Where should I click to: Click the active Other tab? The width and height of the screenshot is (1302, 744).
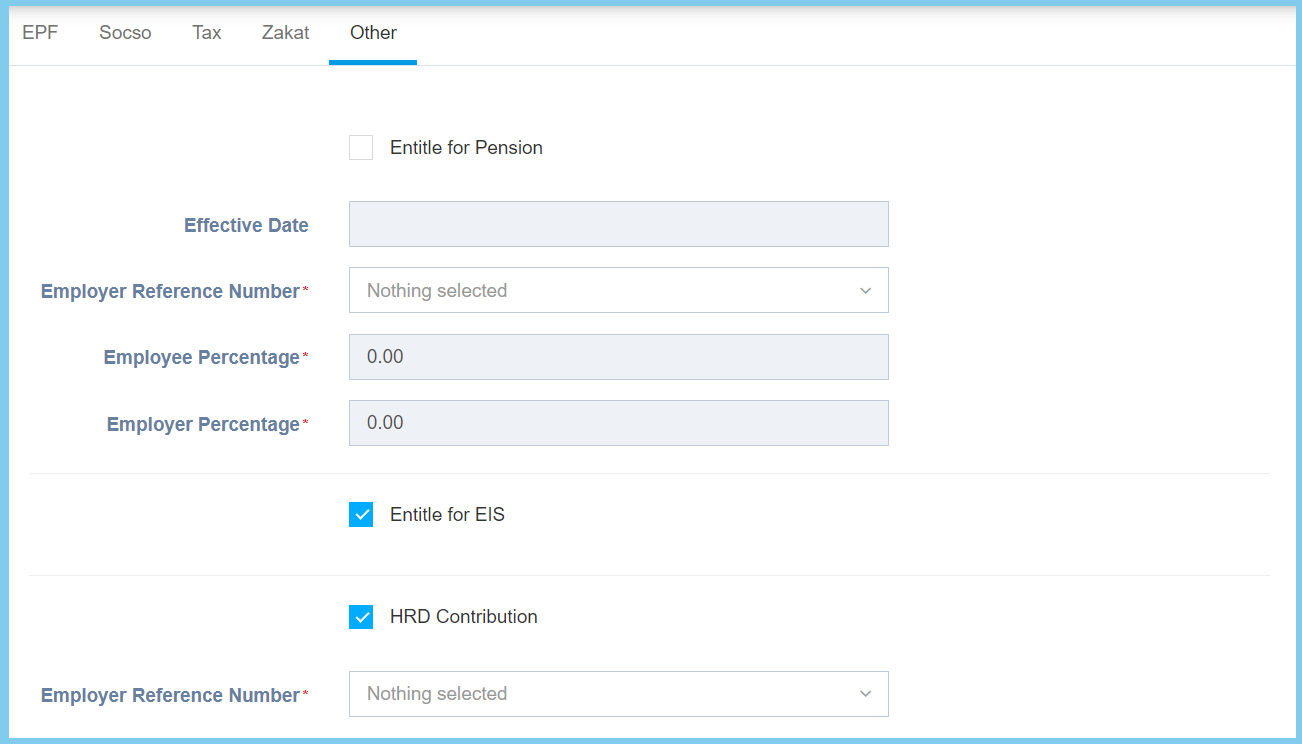373,33
